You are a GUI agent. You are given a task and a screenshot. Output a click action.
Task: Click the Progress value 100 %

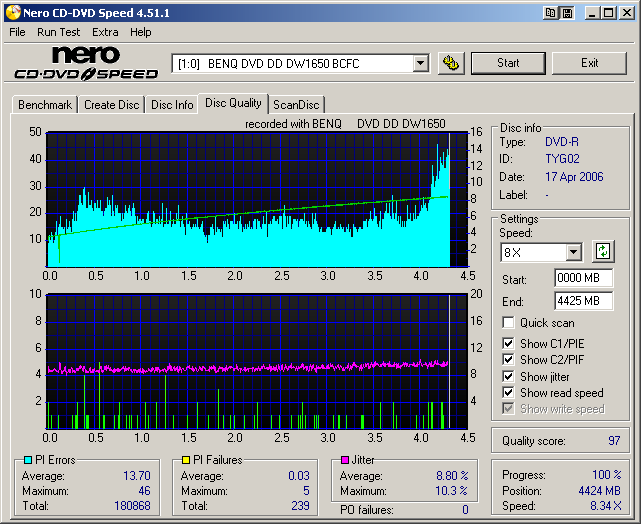point(607,475)
